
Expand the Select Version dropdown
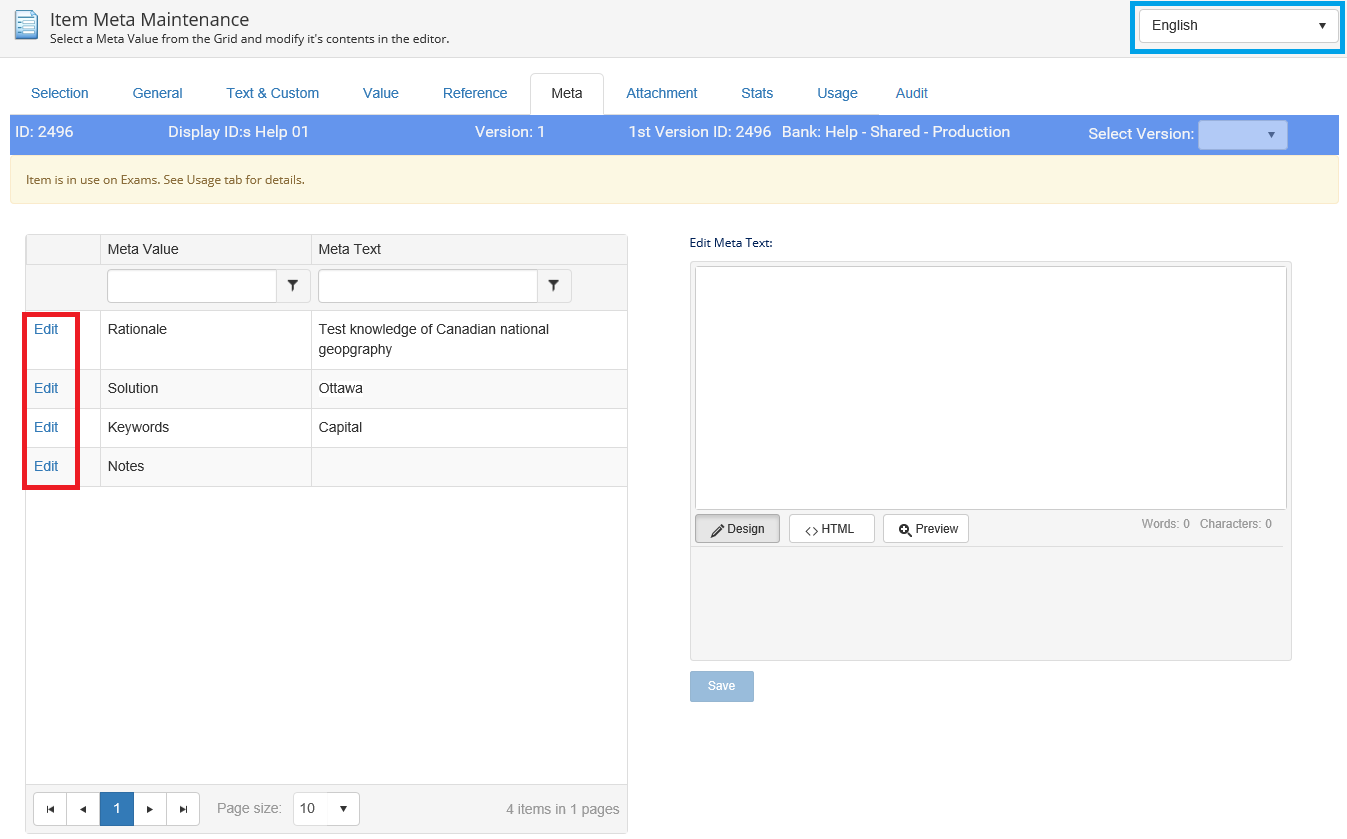[1242, 135]
